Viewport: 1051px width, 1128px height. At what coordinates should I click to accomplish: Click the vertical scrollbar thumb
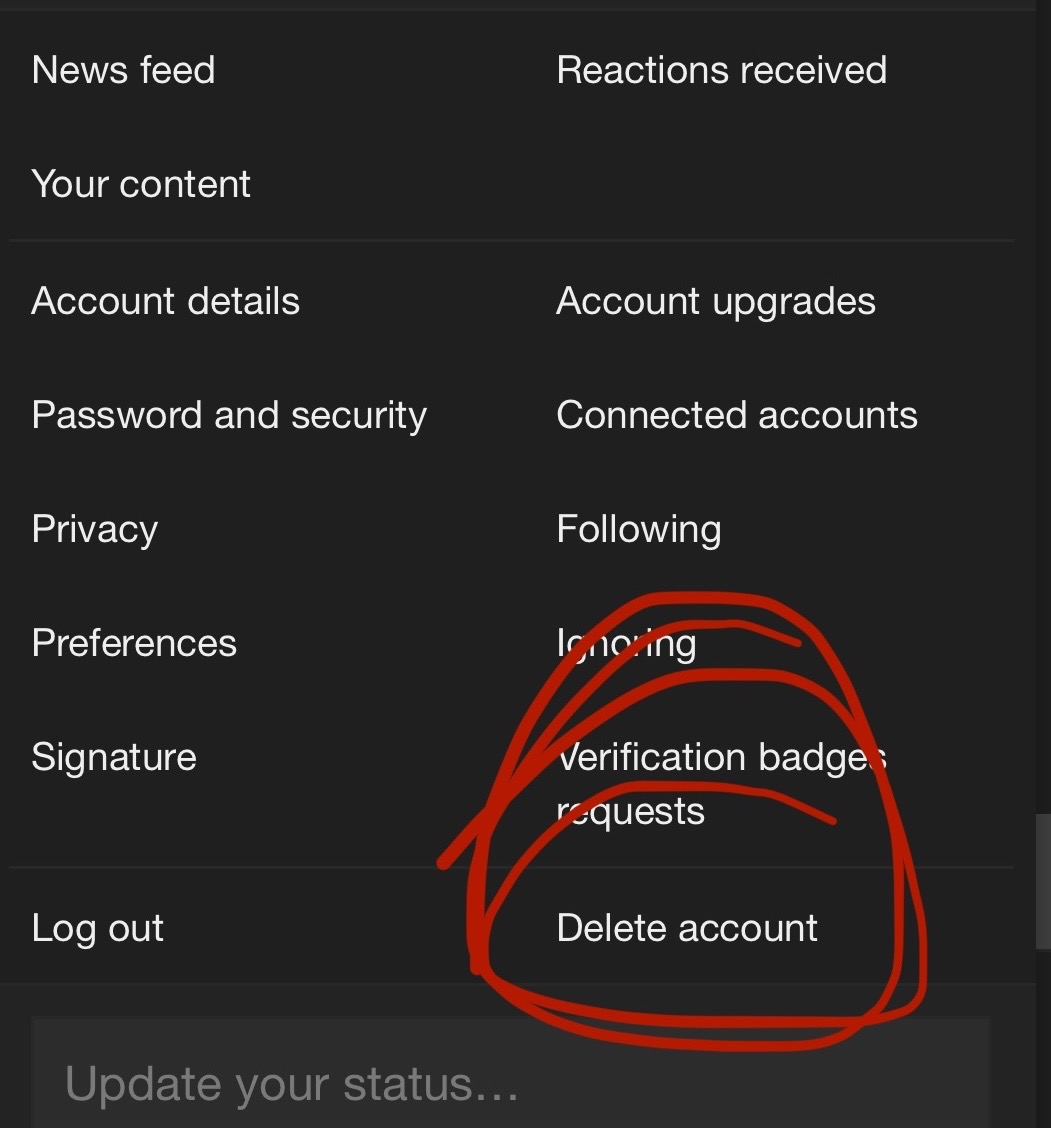coord(1042,880)
